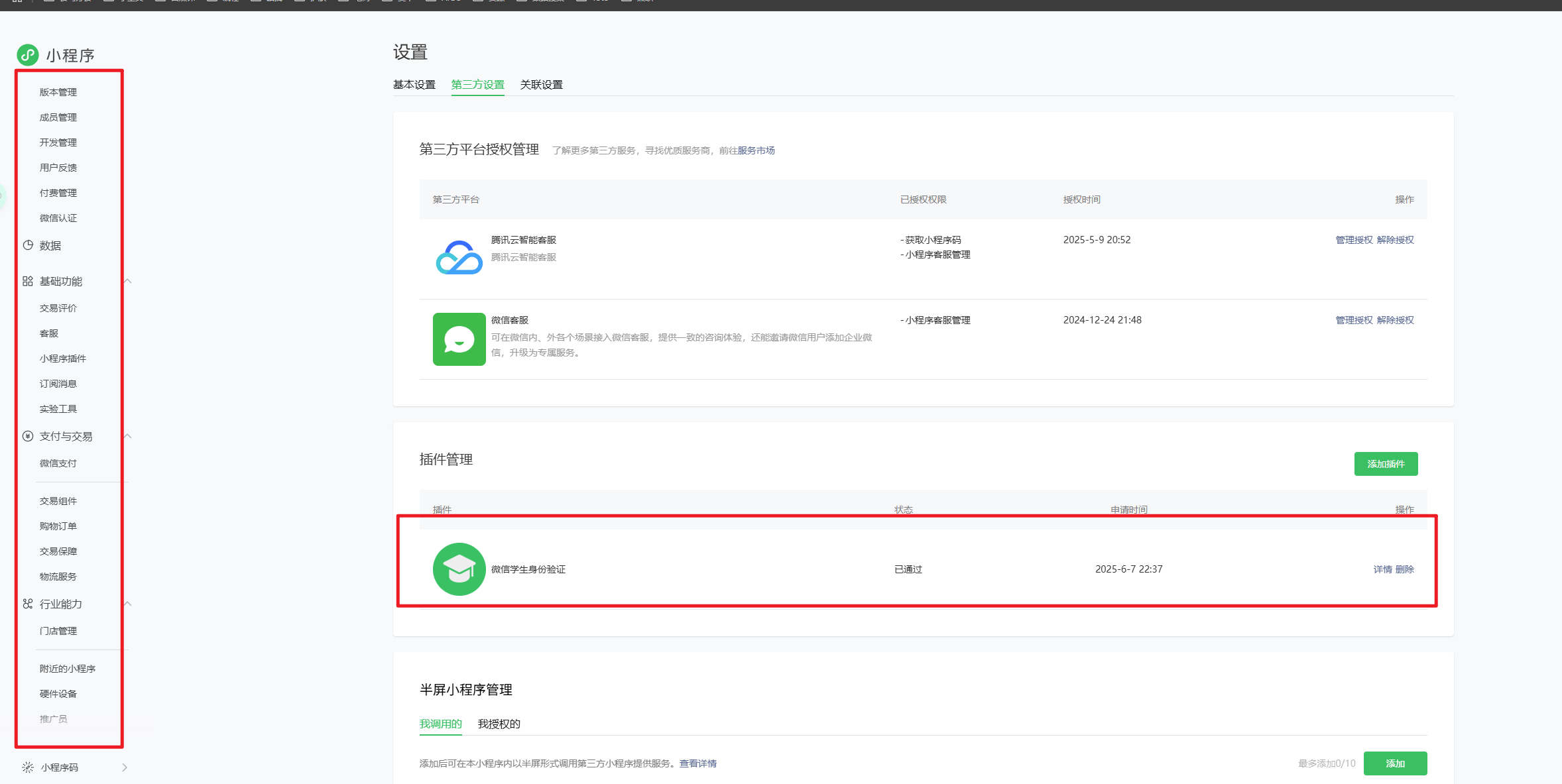
Task: Click the 腾讯云智能客服 cloud icon
Action: 459,258
